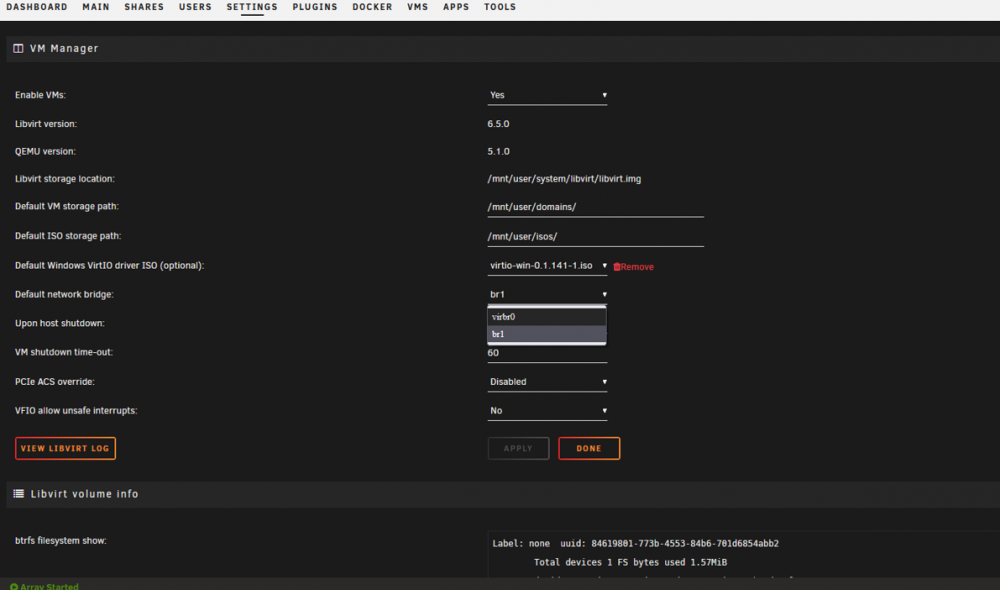Open the Tools menu

point(500,7)
